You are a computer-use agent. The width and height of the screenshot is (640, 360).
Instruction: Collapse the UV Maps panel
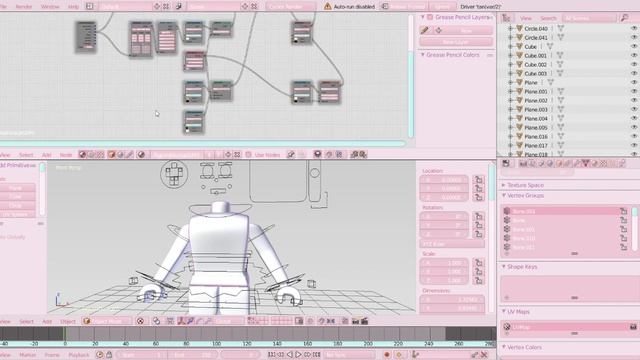504,311
